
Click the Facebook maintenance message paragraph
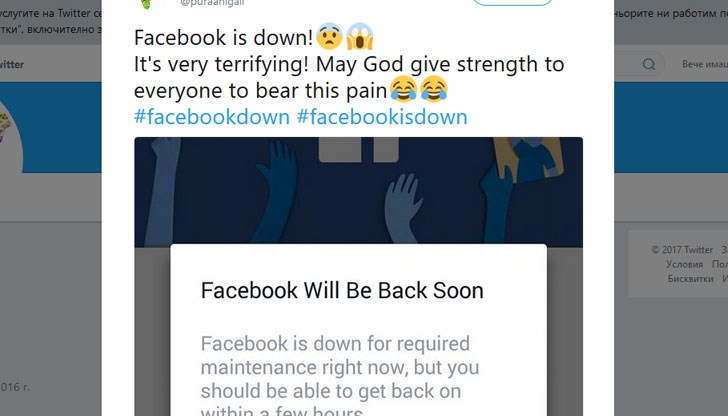339,375
